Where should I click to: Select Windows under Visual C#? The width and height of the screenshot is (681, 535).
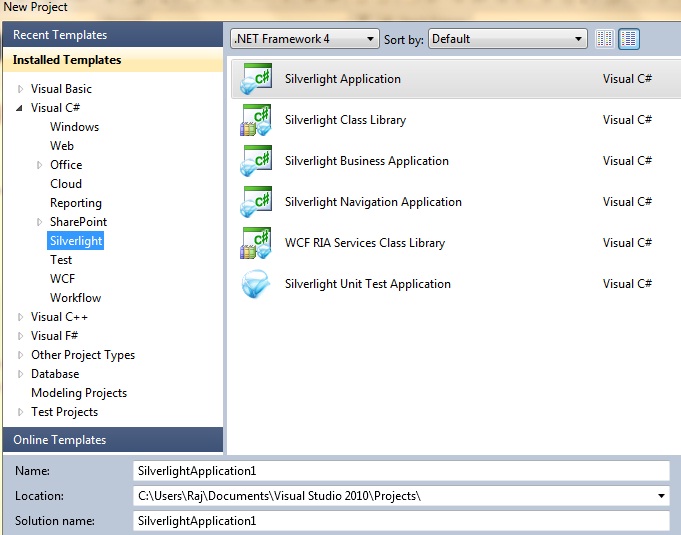pyautogui.click(x=74, y=127)
